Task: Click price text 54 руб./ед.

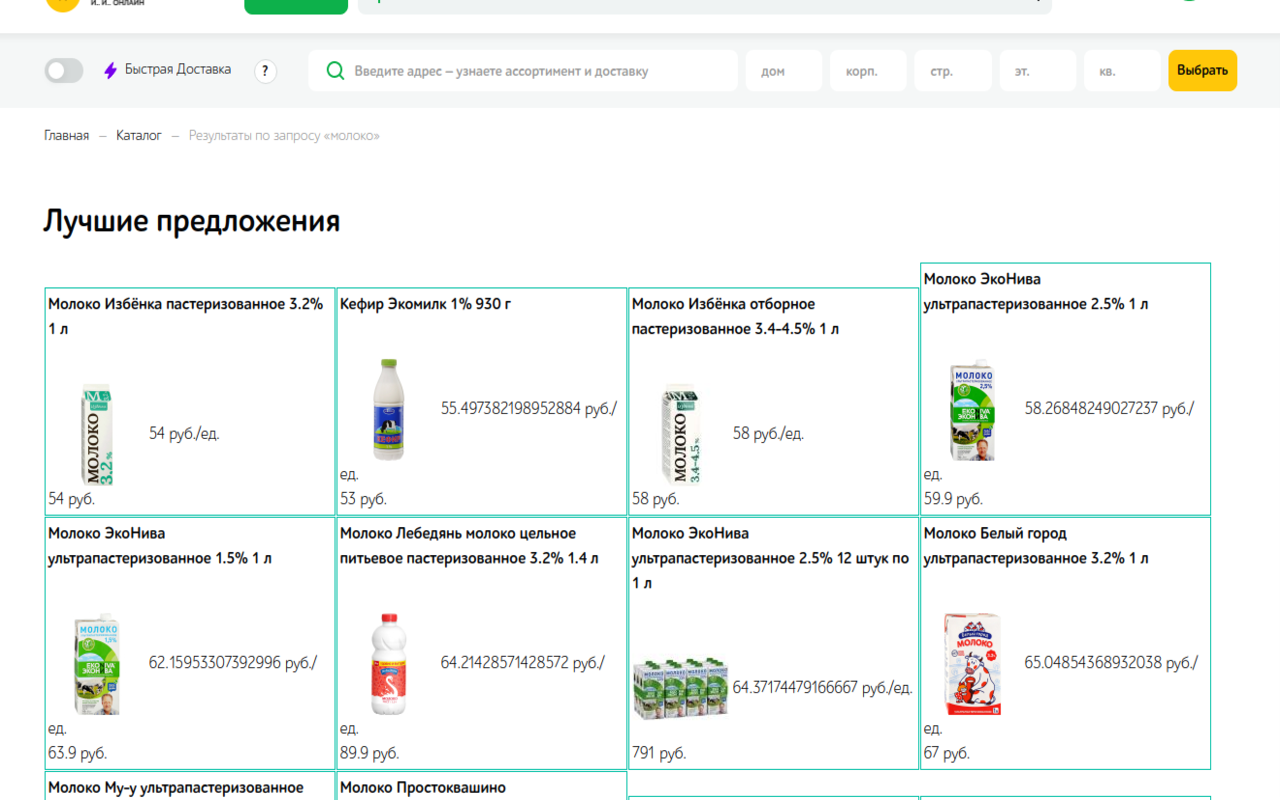Action: pyautogui.click(x=184, y=434)
